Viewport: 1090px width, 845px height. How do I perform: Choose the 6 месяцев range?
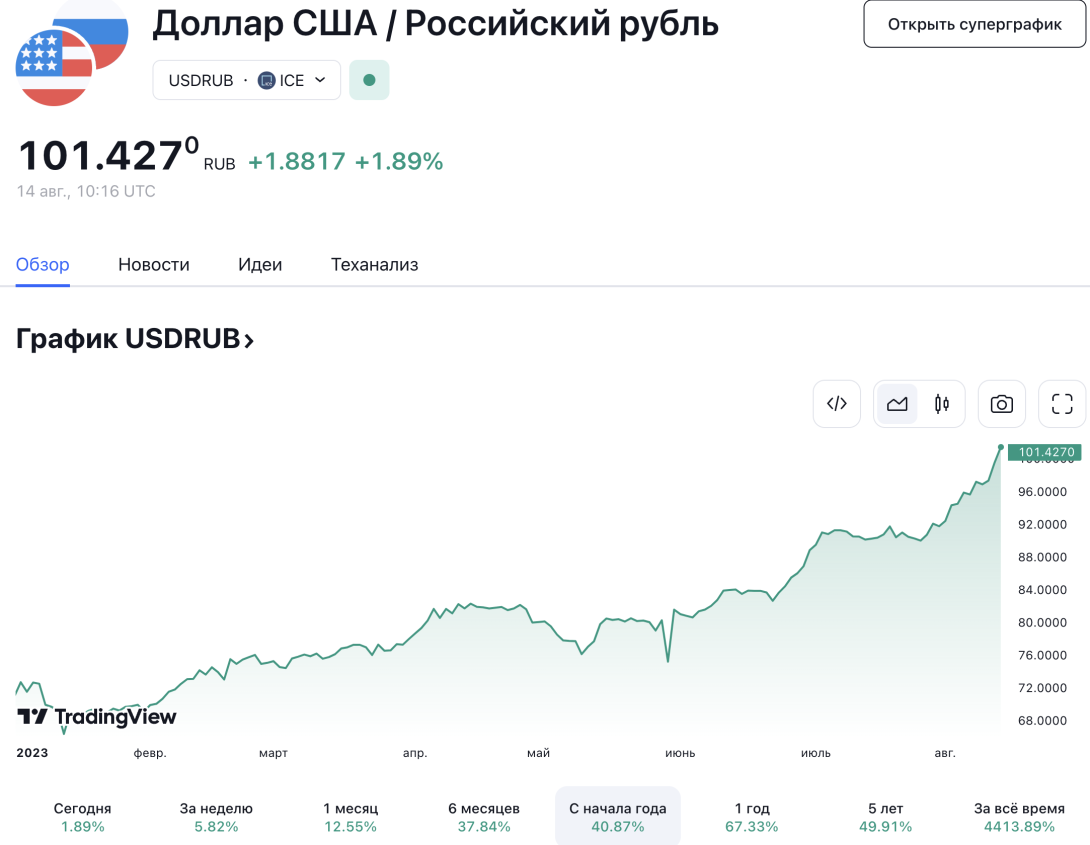484,817
